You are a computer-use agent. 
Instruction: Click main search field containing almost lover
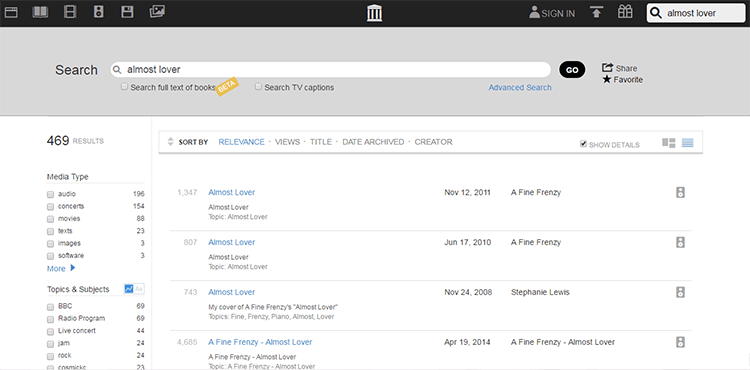coord(330,70)
